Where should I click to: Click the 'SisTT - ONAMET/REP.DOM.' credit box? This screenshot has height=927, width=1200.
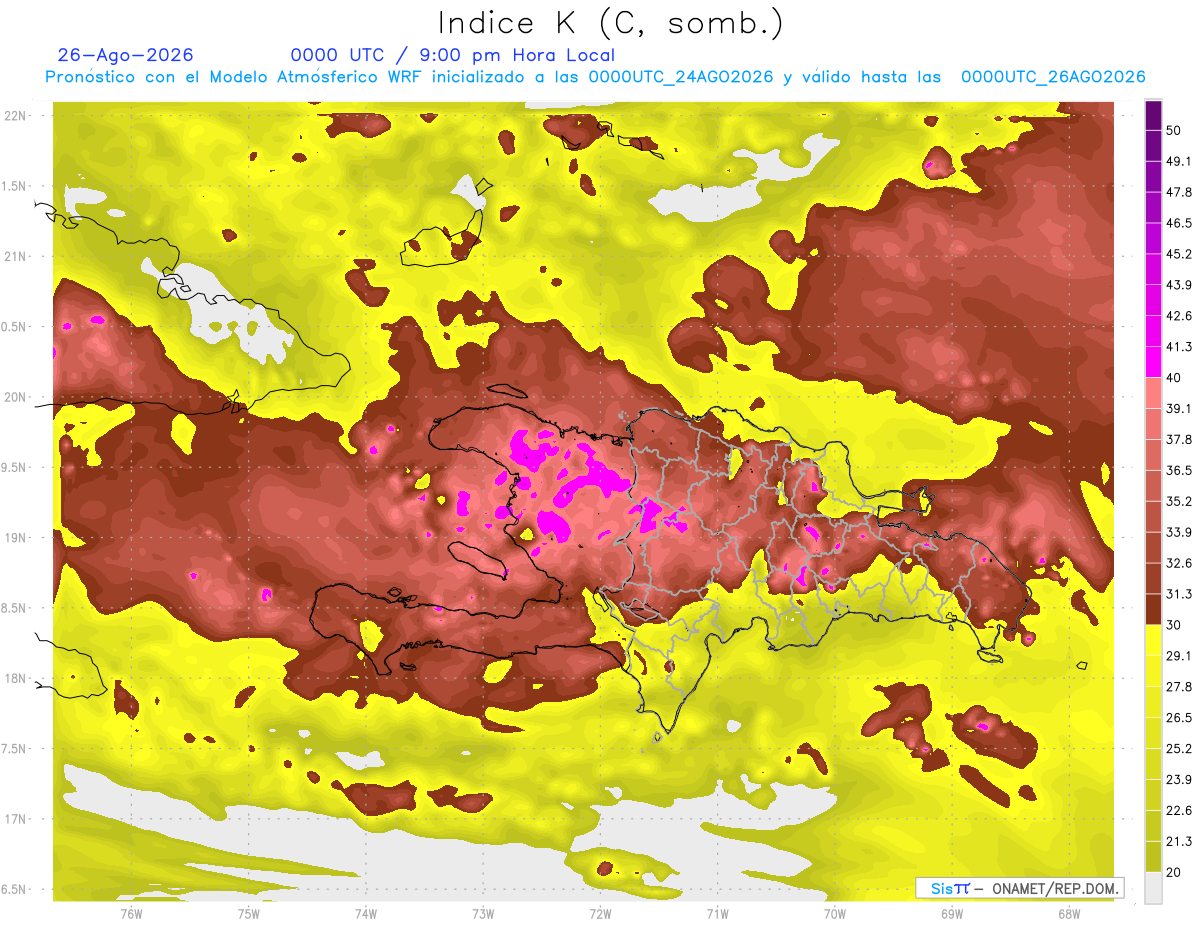click(x=1020, y=888)
